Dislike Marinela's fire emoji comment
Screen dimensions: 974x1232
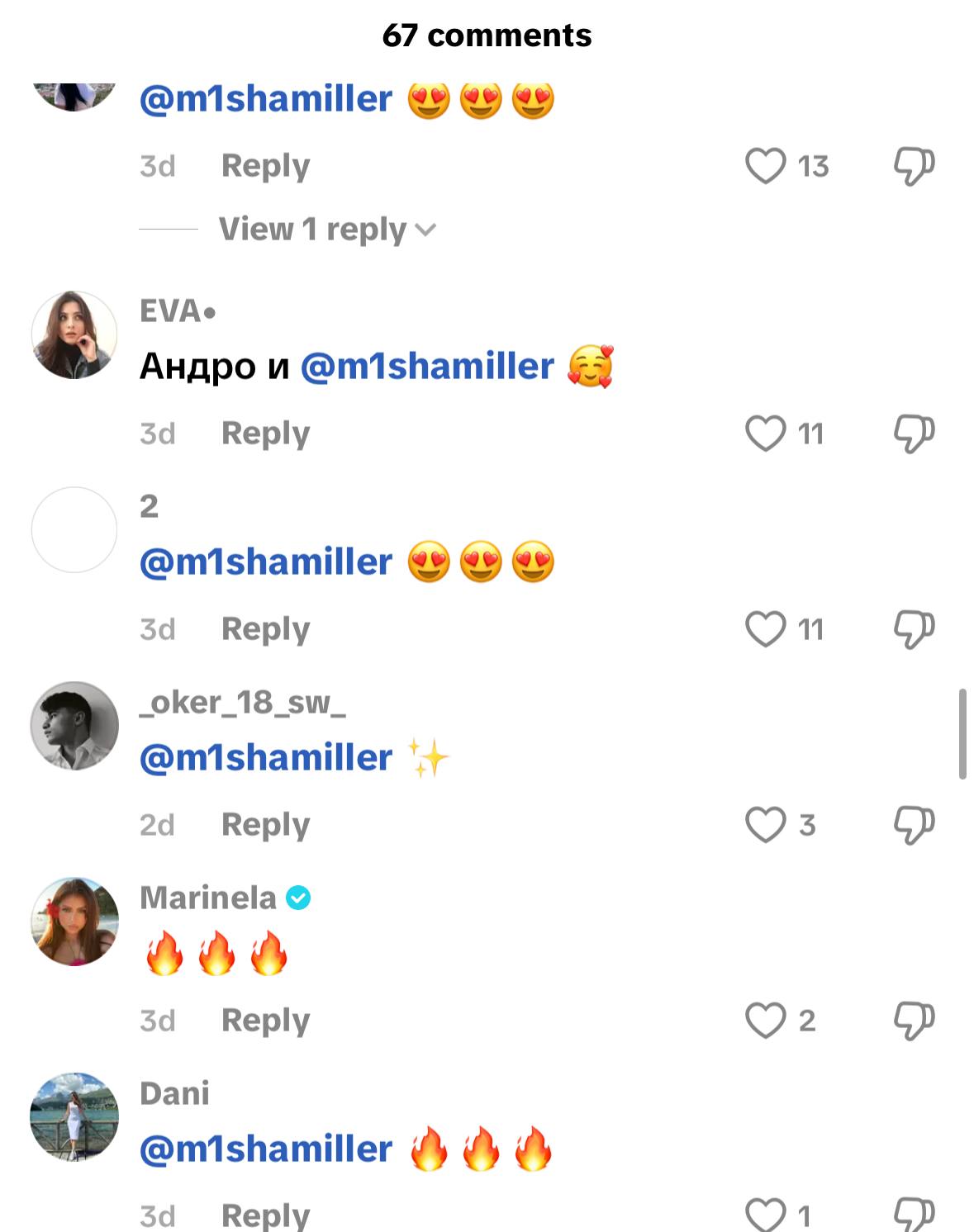pyautogui.click(x=914, y=1021)
